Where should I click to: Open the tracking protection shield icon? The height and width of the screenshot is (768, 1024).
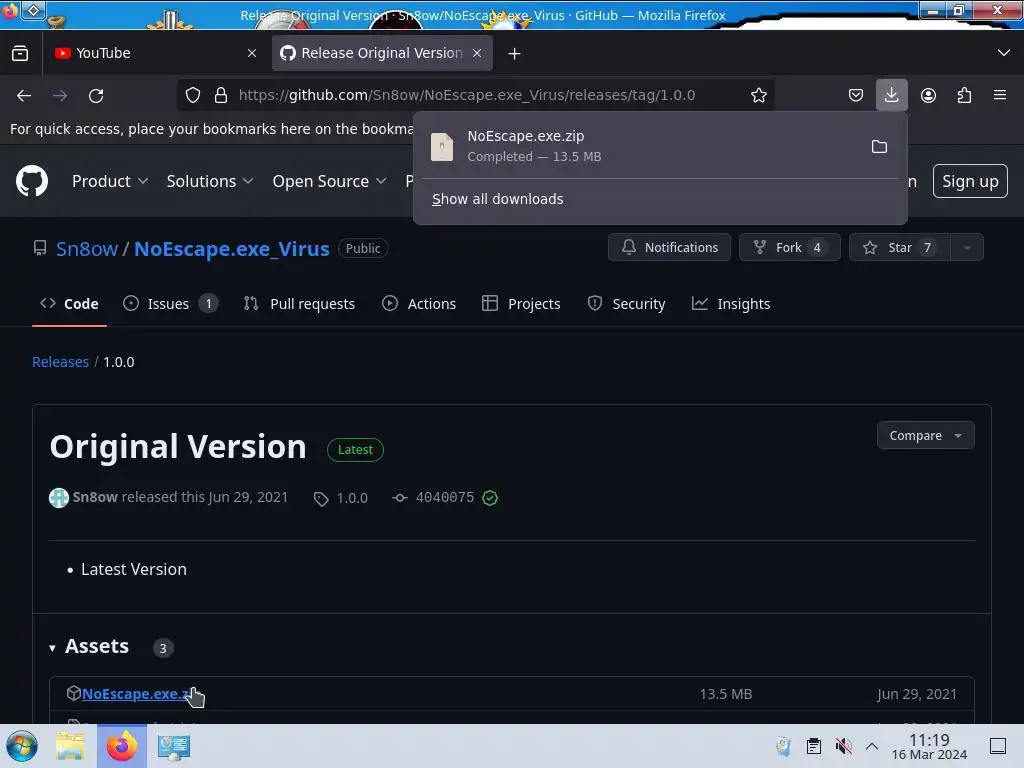coord(193,95)
